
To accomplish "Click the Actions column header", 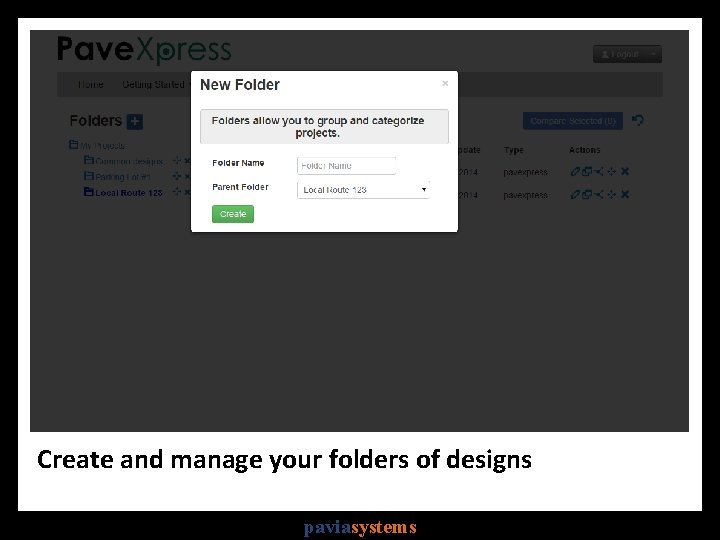I will coord(585,150).
